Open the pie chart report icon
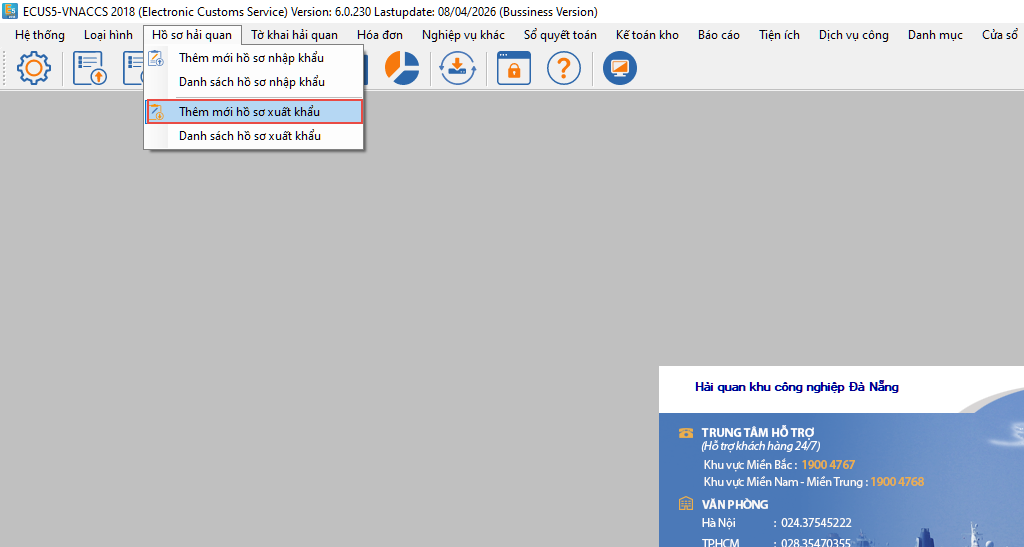This screenshot has width=1024, height=547. point(402,68)
